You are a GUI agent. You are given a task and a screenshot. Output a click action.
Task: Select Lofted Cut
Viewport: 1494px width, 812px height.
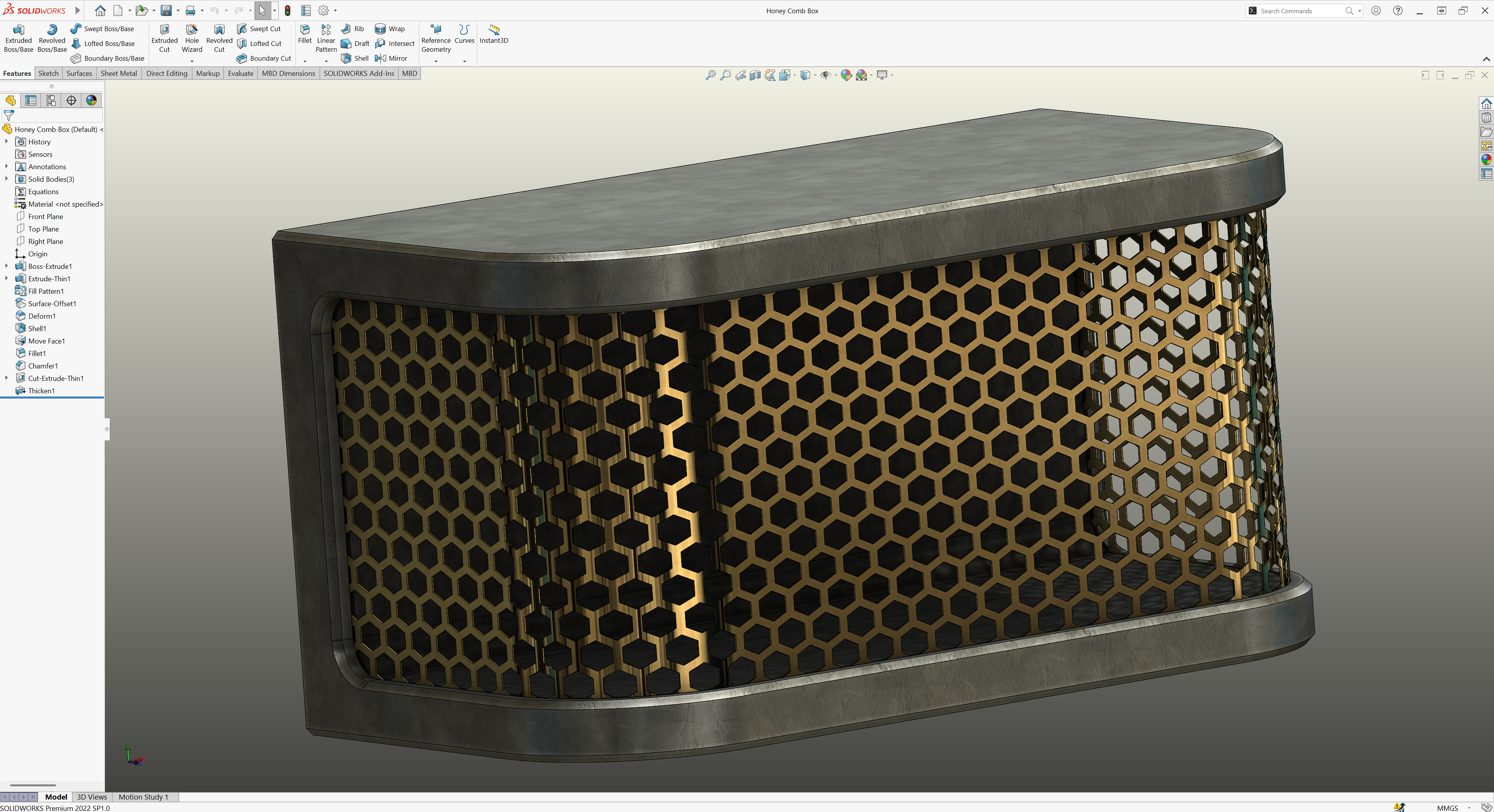click(259, 44)
